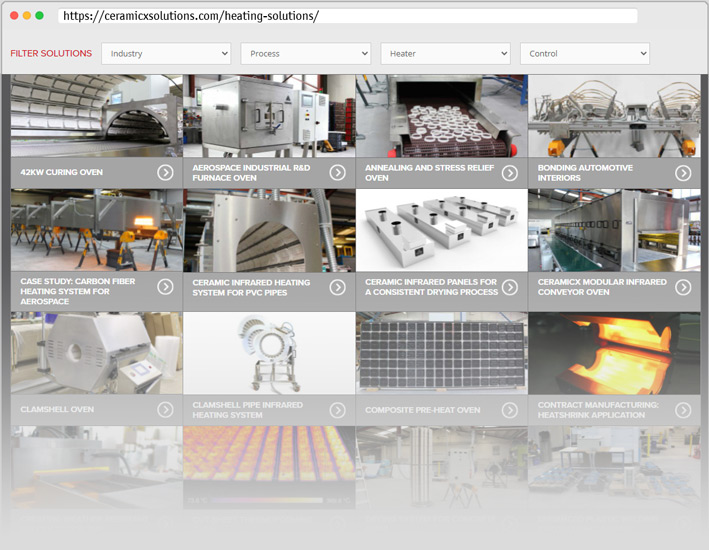Open the Industry filter dropdown

click(166, 53)
